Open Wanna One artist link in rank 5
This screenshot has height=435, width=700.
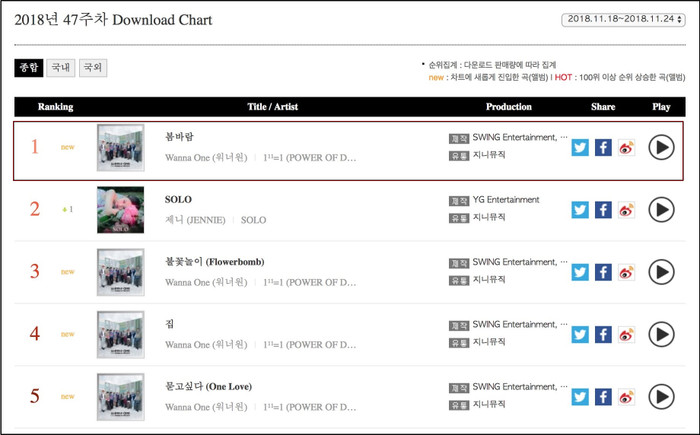(206, 407)
